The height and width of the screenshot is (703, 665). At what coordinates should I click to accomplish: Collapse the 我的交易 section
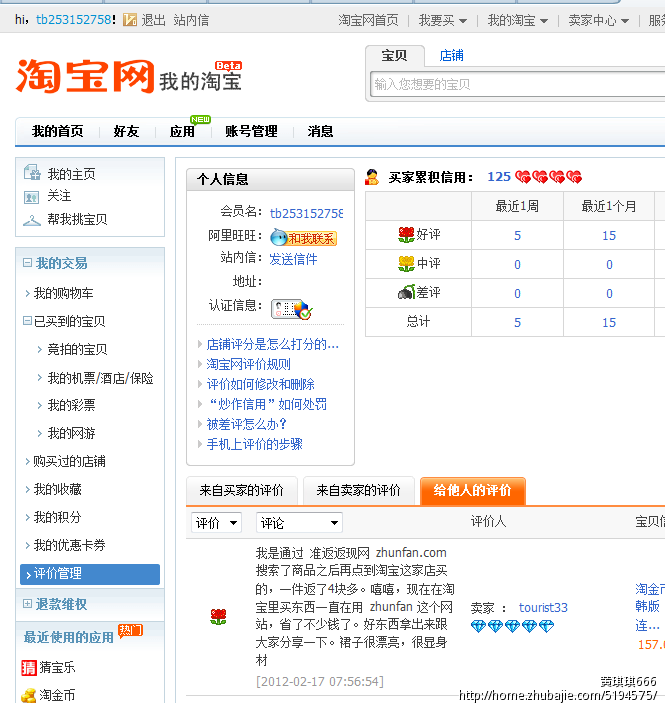click(27, 263)
